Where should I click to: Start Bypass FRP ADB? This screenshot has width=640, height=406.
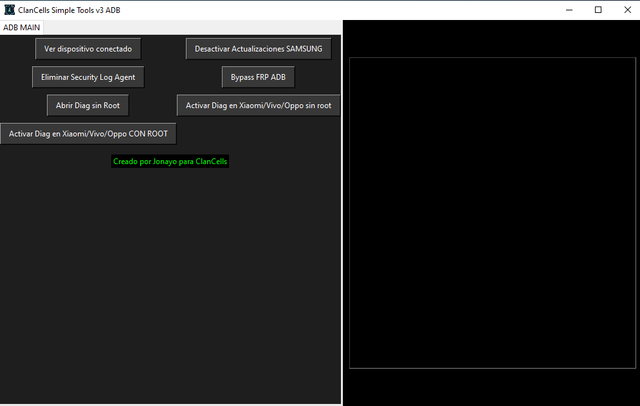pos(258,77)
